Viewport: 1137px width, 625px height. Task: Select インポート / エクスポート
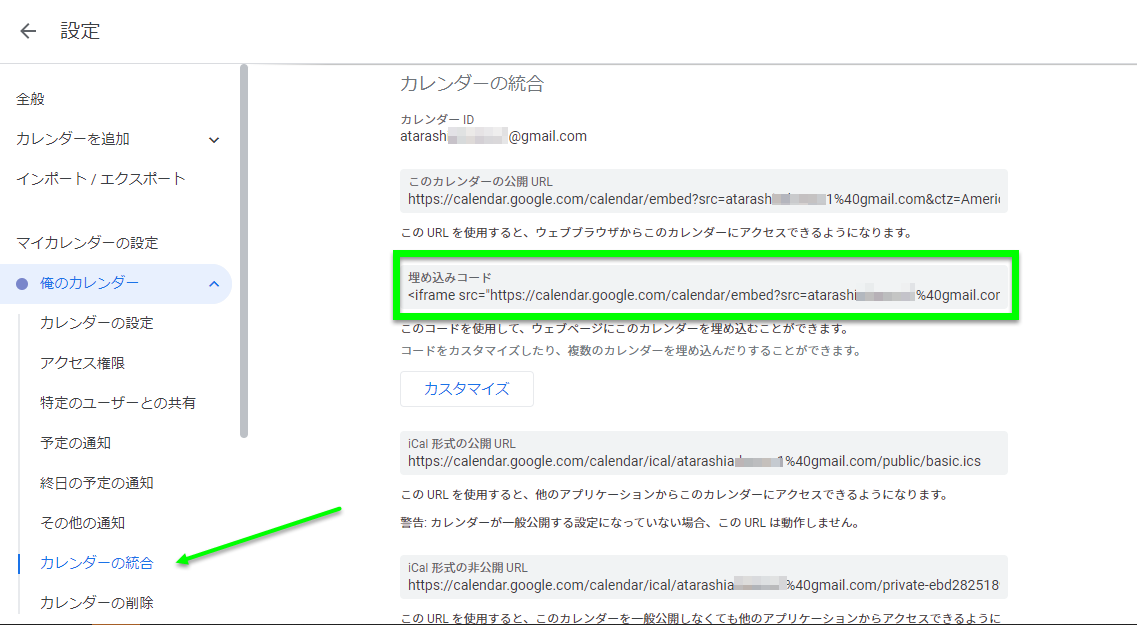click(x=101, y=179)
